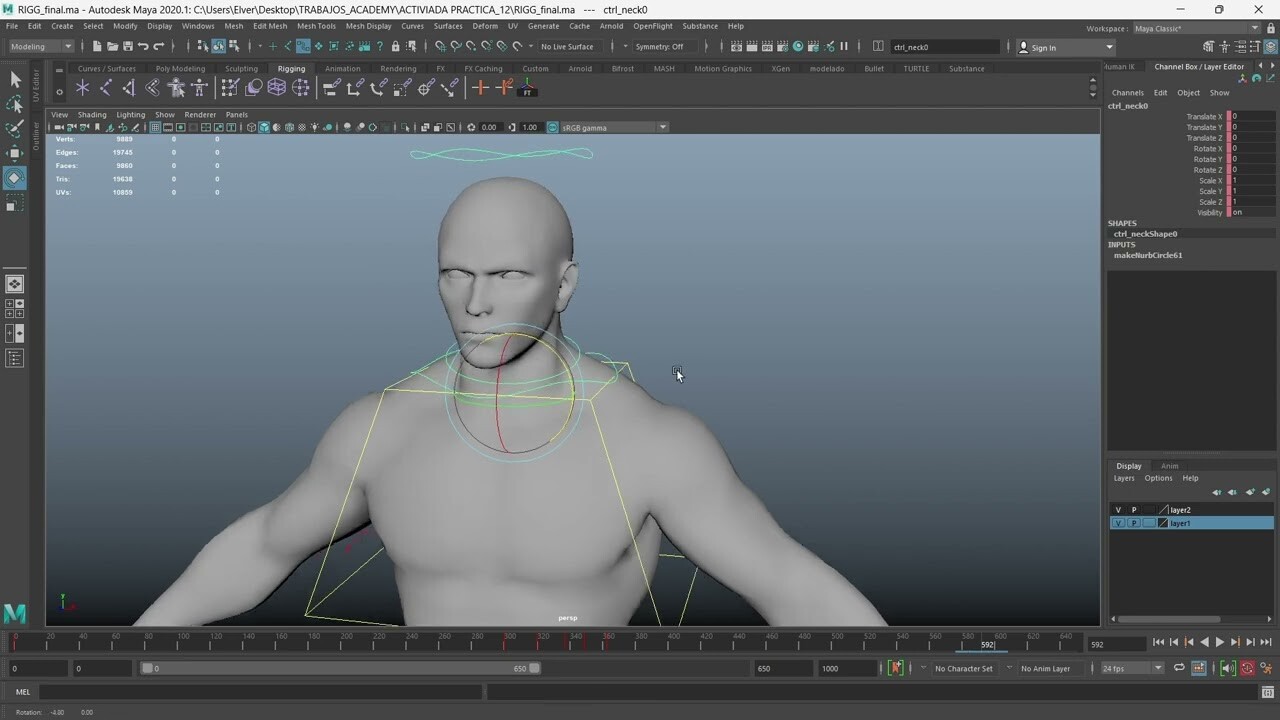Open the 24 fps playback speed dropdown
Screen dimensions: 1280x720
point(1130,668)
